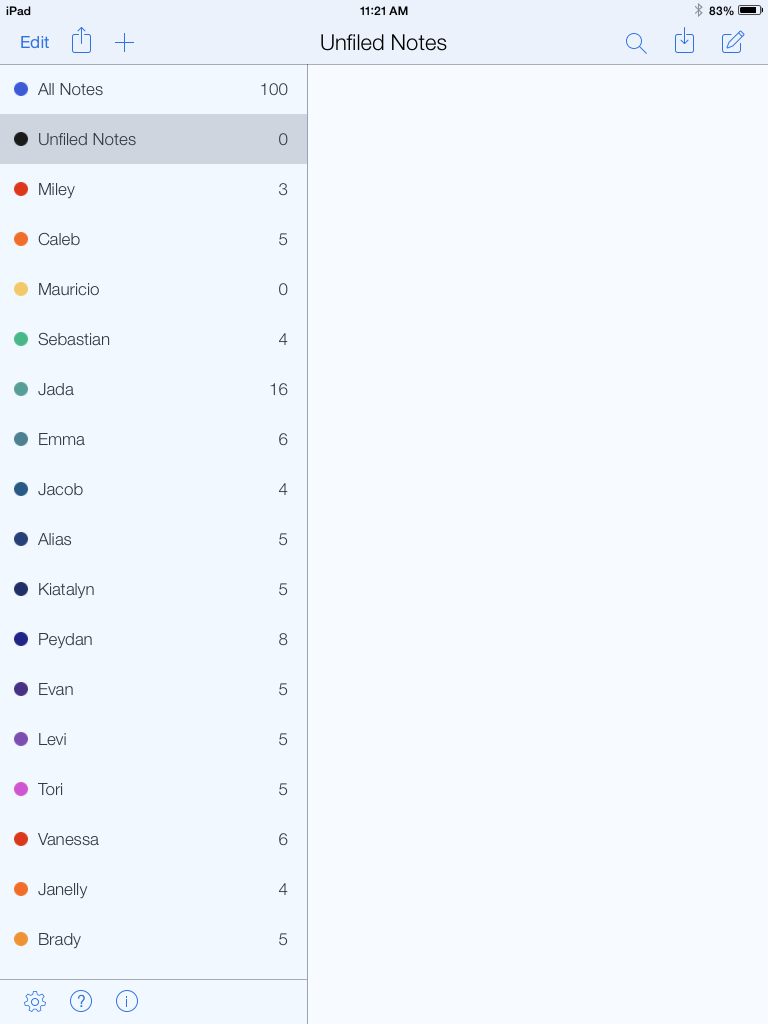This screenshot has height=1024, width=768.
Task: Tap the pink Tori color dot
Action: tap(21, 789)
